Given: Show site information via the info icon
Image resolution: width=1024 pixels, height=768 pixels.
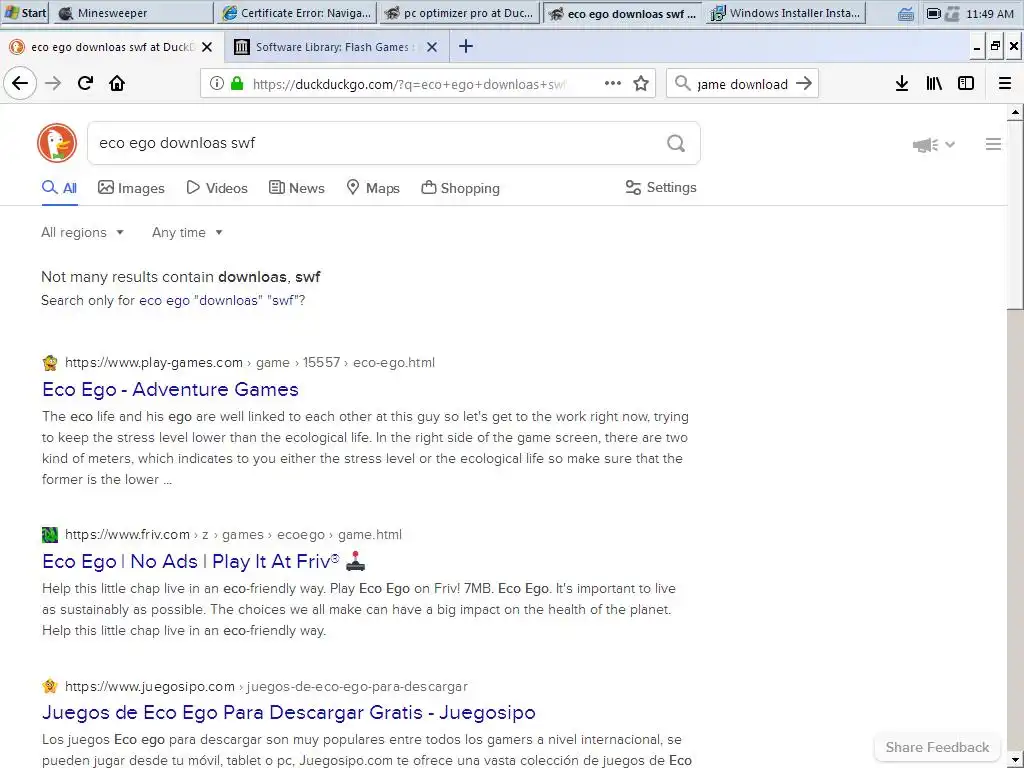Looking at the screenshot, I should point(216,83).
